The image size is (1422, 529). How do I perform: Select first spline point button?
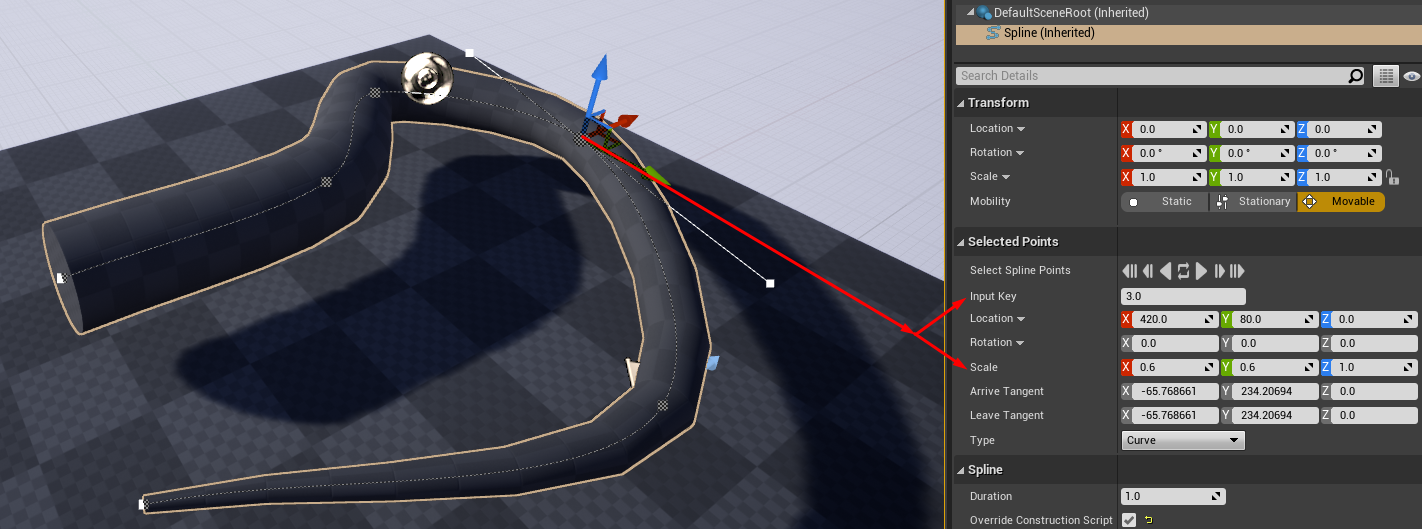click(1129, 271)
